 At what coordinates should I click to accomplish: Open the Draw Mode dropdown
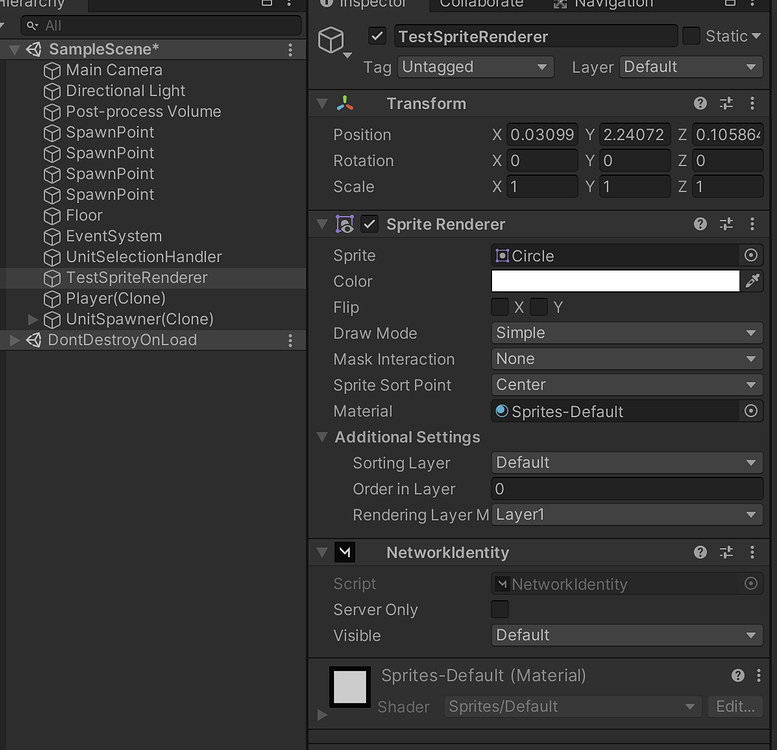pos(627,333)
